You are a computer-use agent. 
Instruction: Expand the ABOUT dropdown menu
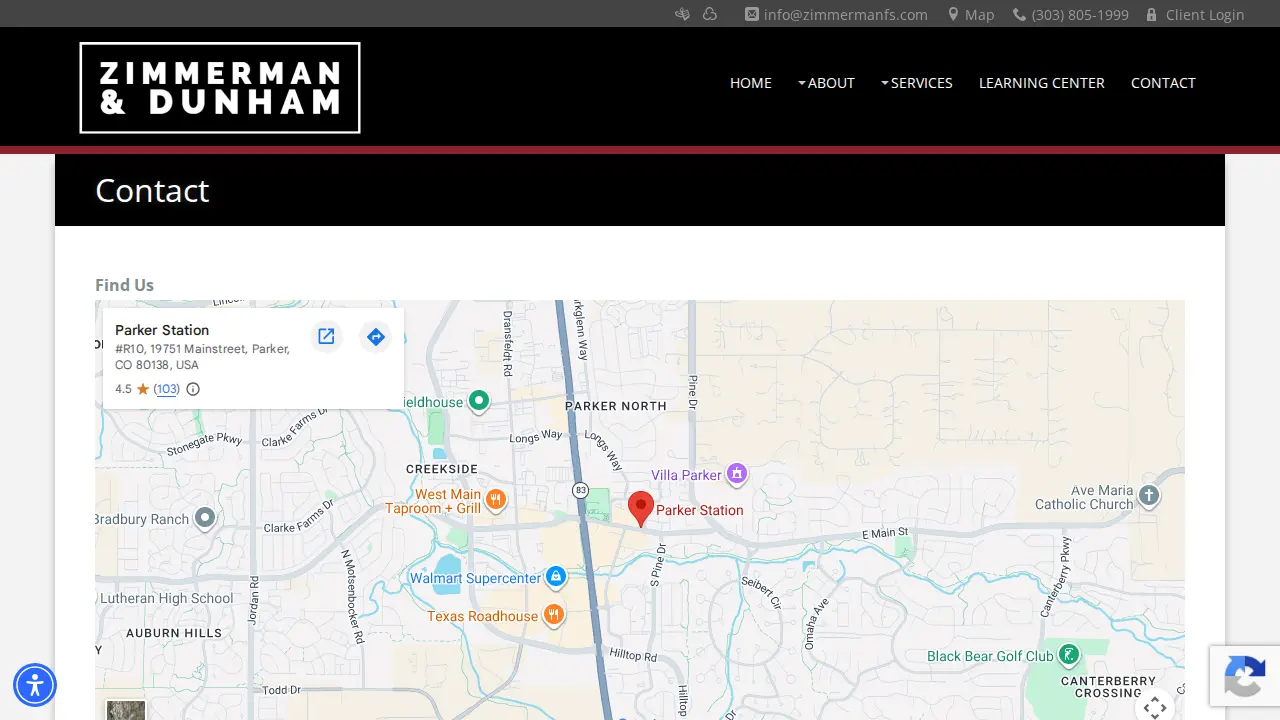point(826,83)
